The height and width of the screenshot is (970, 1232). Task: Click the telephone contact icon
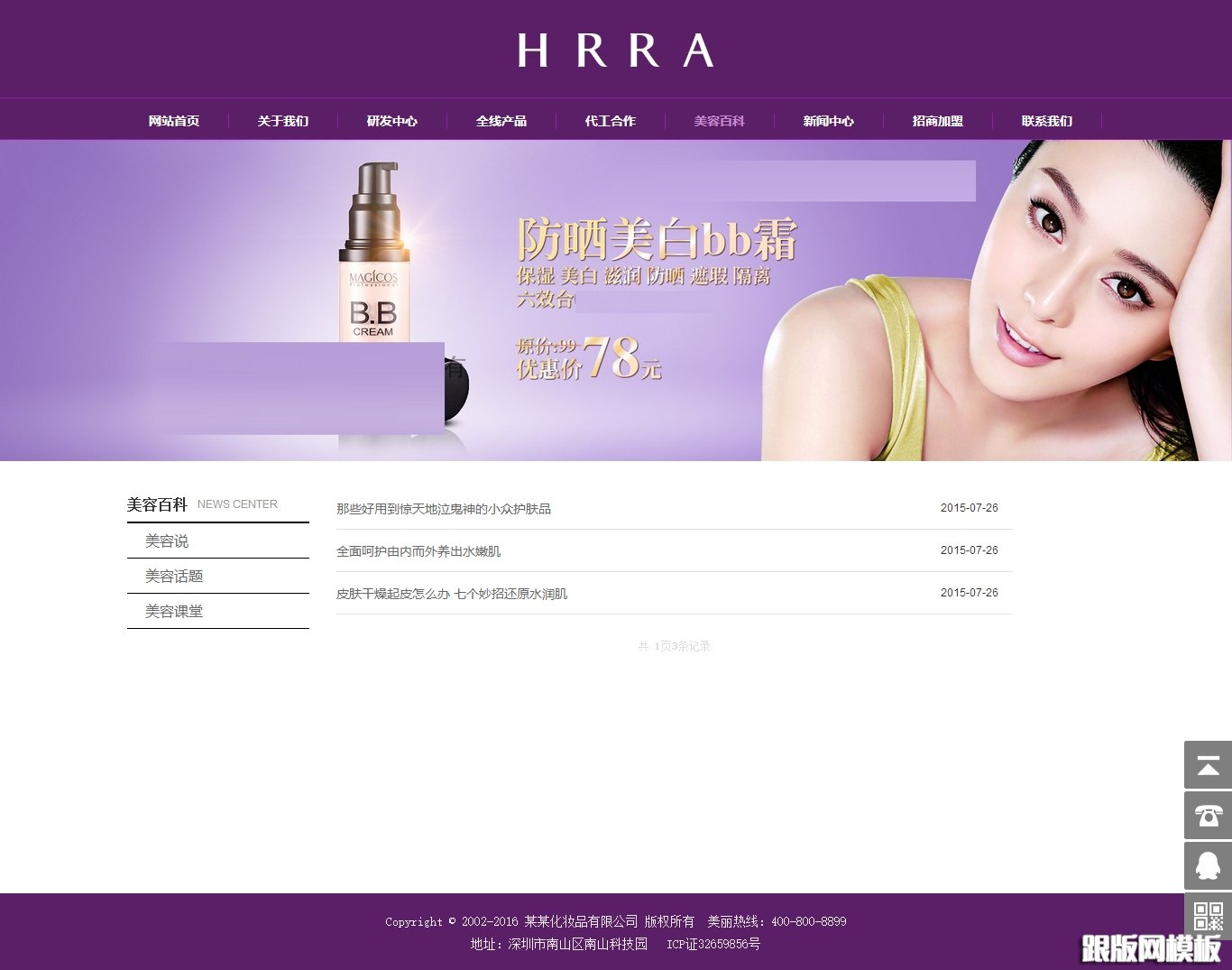pos(1208,816)
